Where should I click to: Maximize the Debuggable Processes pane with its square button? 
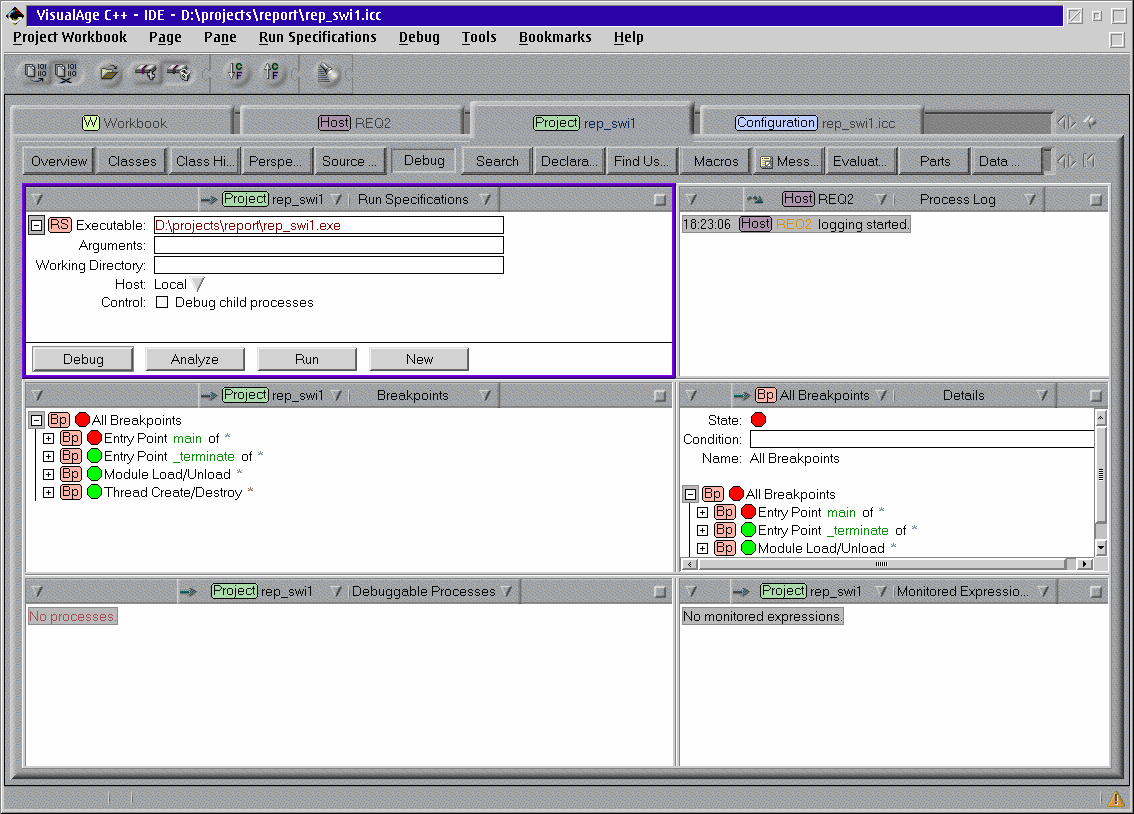(x=660, y=591)
